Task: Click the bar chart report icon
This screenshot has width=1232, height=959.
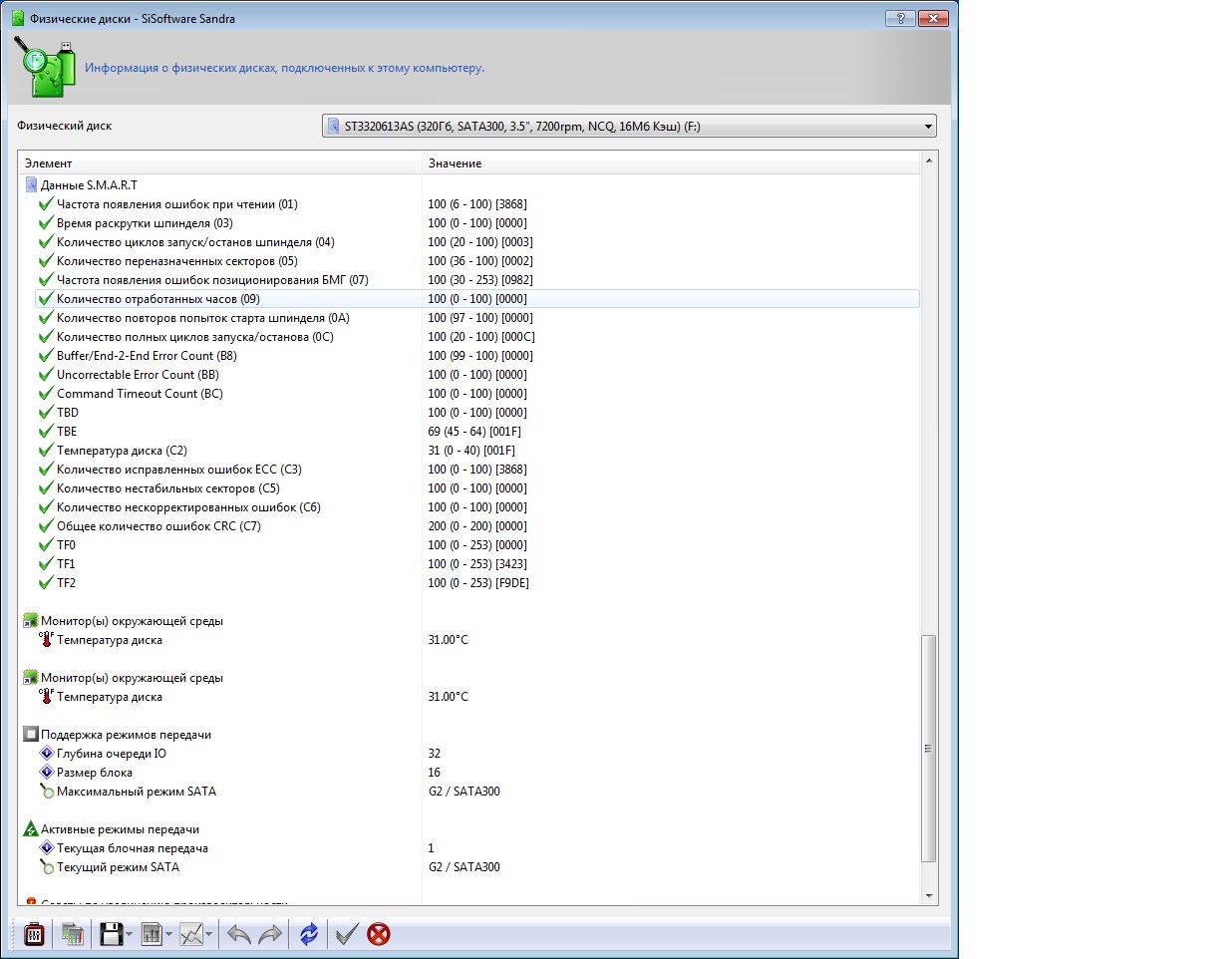Action: (x=152, y=934)
